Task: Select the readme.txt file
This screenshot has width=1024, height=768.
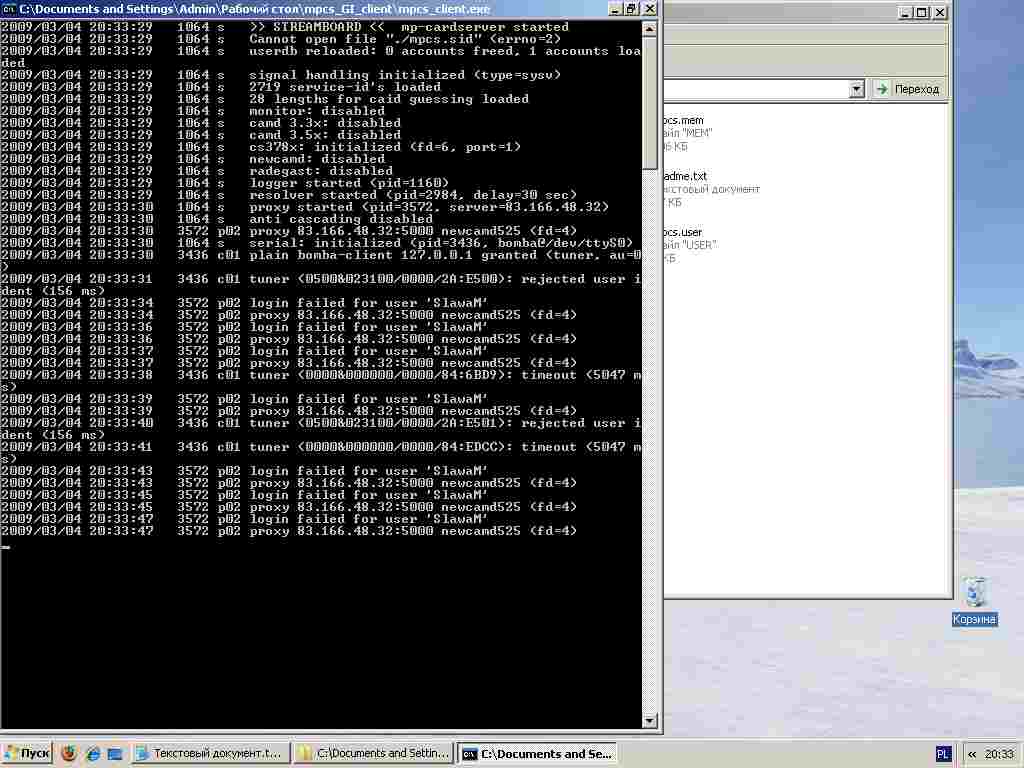Action: (685, 176)
